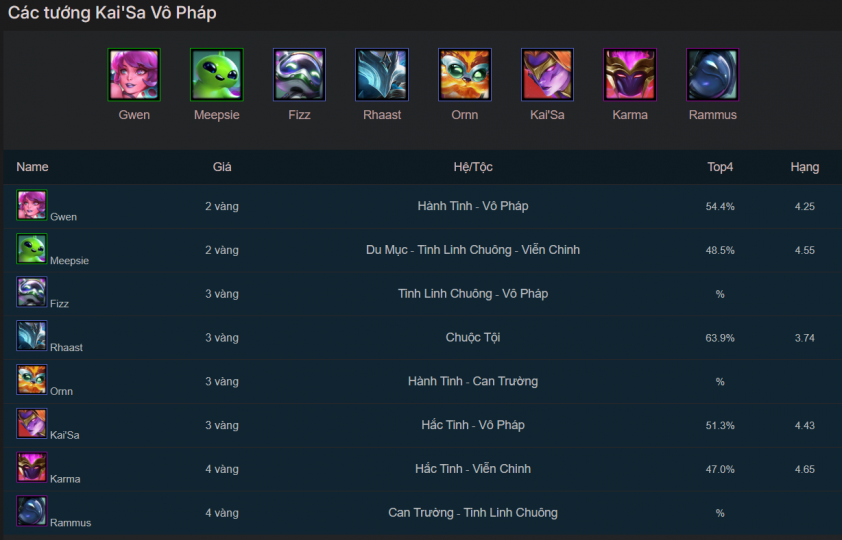842x540 pixels.
Task: Sort by the Hạng column header
Action: 804,167
